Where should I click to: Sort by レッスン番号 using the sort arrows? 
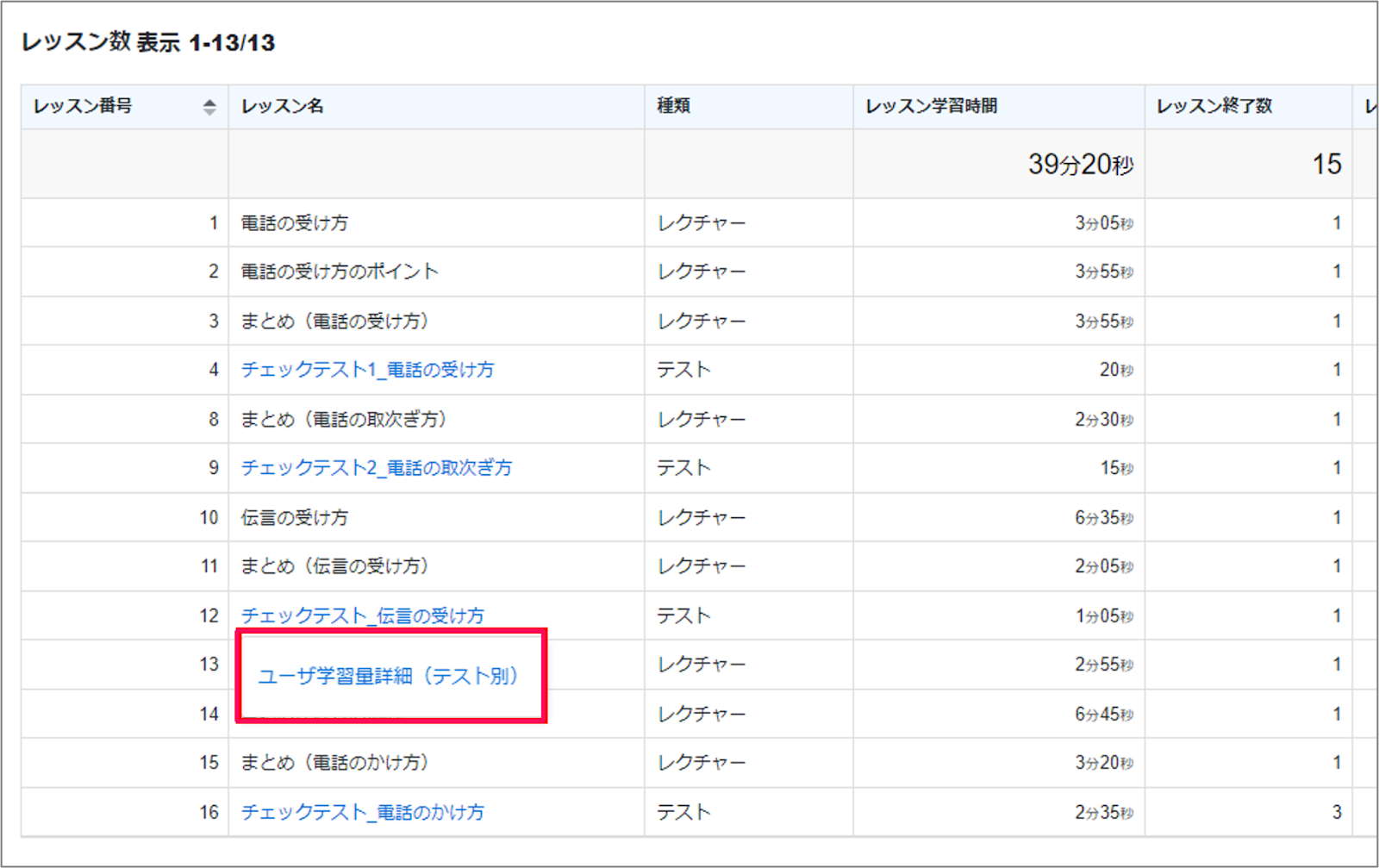(209, 107)
